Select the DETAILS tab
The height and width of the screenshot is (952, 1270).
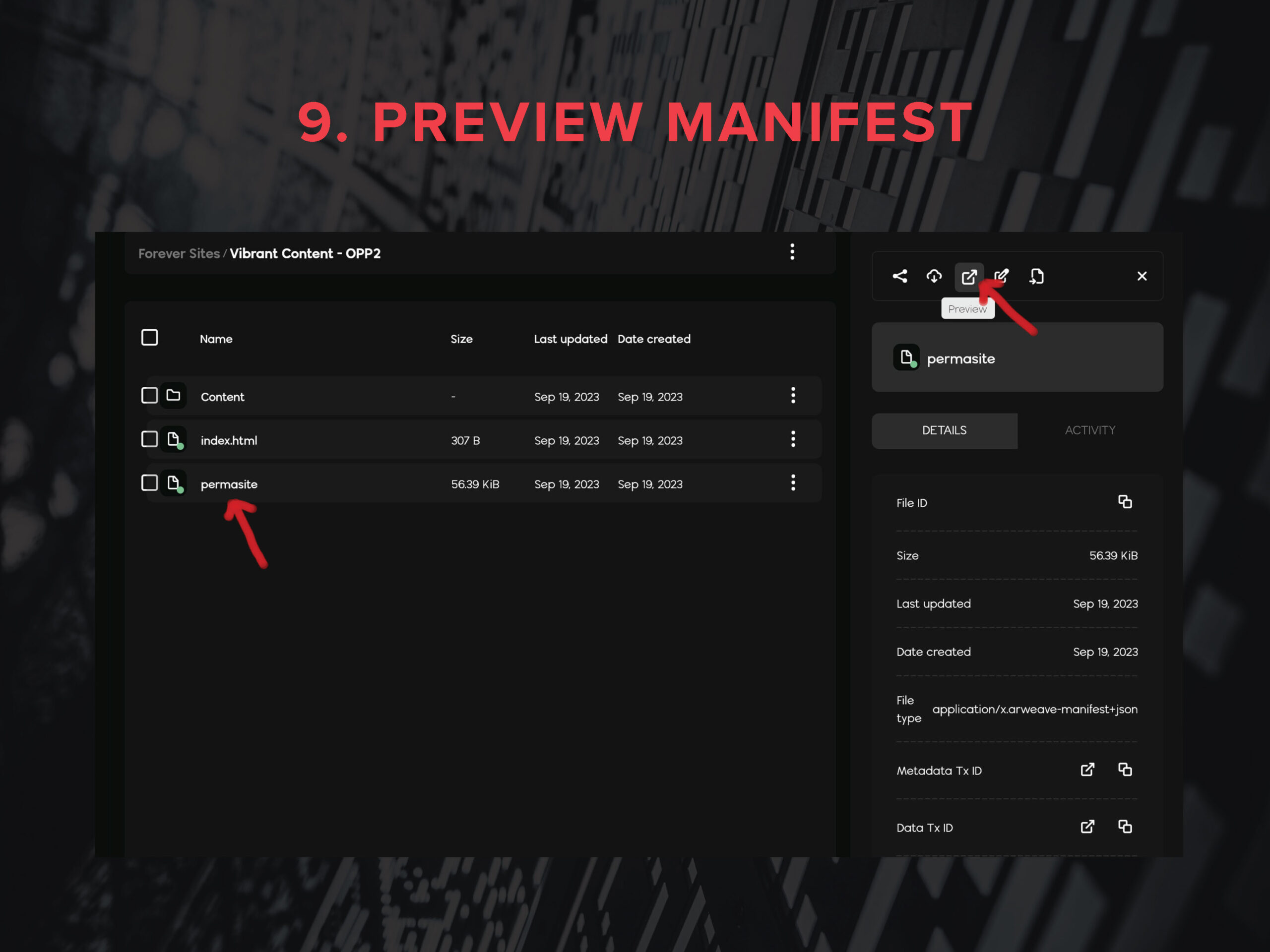pos(944,430)
